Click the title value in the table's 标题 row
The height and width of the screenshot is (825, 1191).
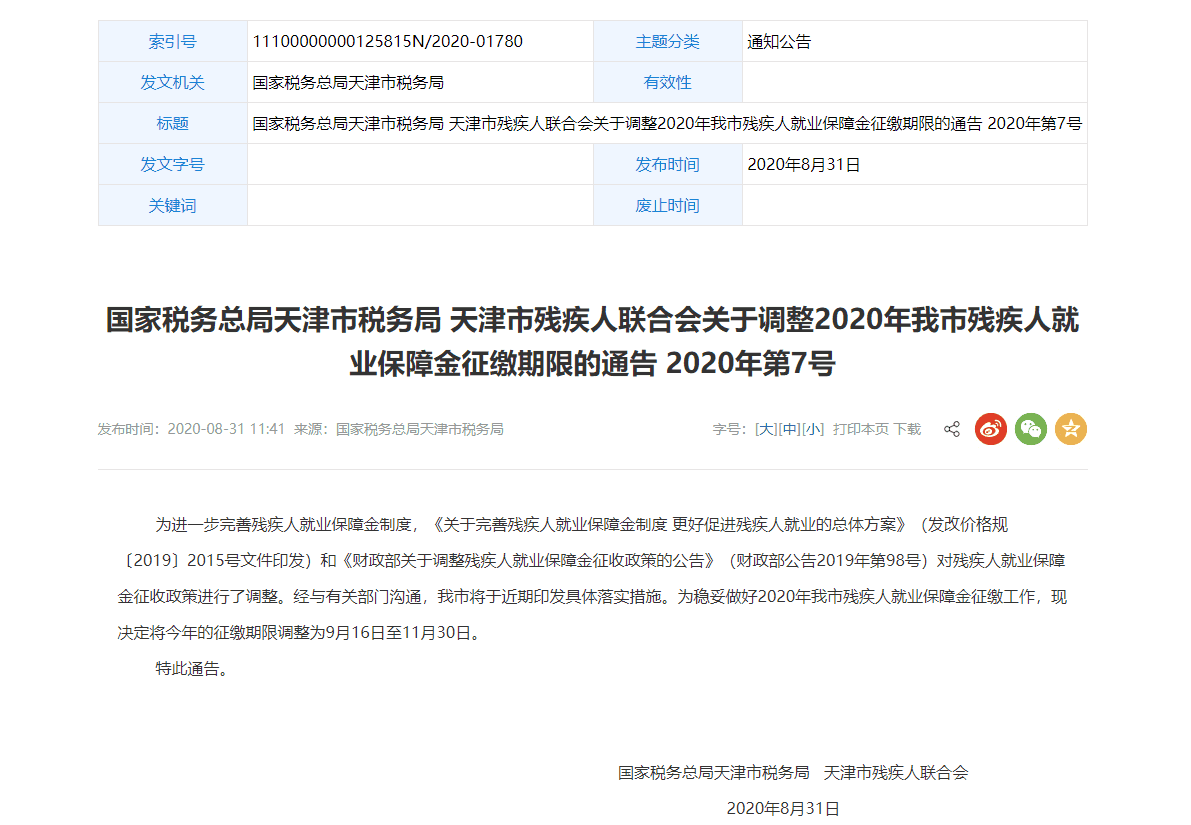coord(667,124)
